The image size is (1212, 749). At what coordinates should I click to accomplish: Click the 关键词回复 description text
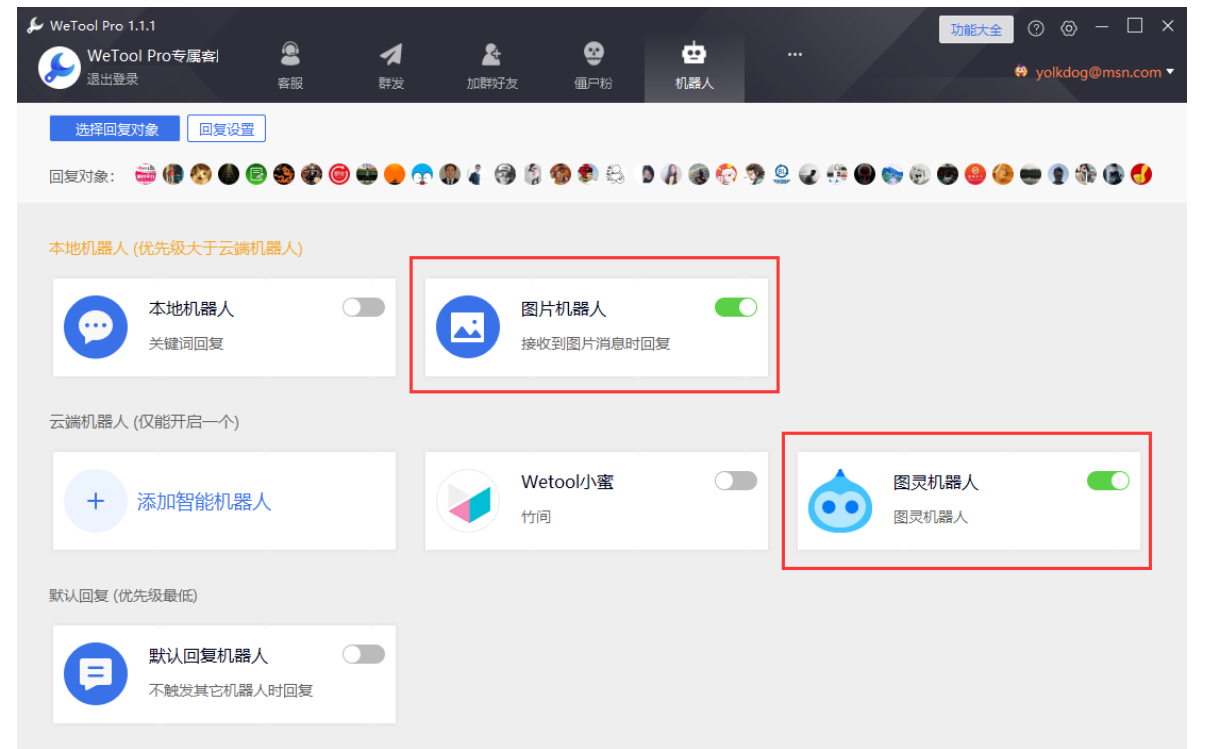(186, 344)
